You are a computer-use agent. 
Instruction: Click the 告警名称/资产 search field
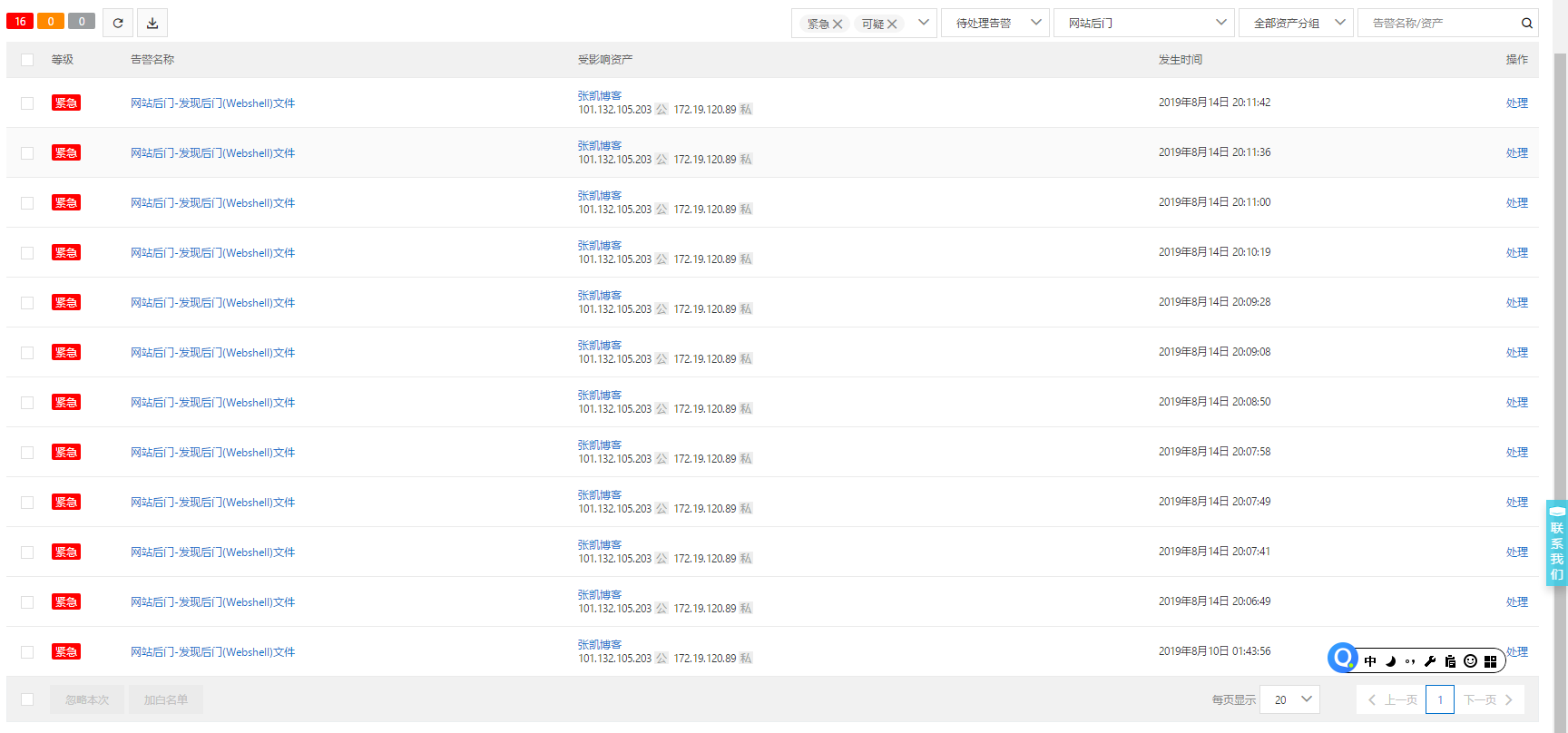1438,24
